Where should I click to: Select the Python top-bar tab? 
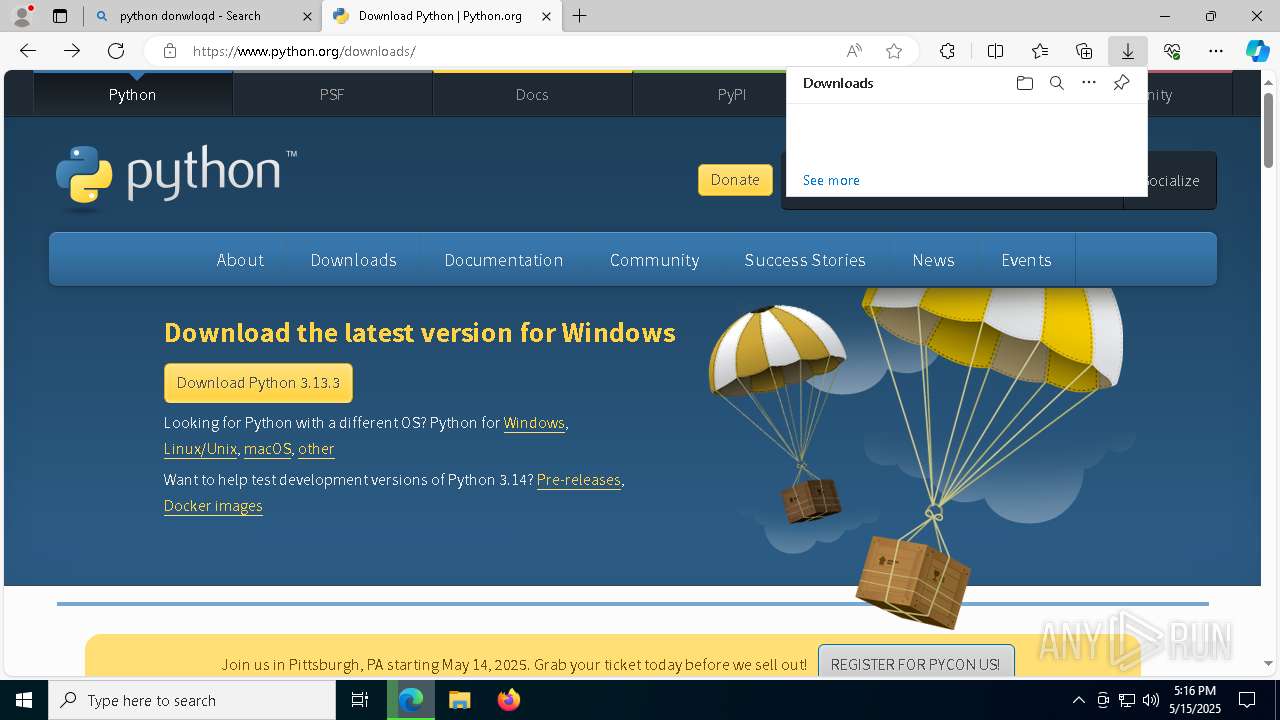pos(133,94)
